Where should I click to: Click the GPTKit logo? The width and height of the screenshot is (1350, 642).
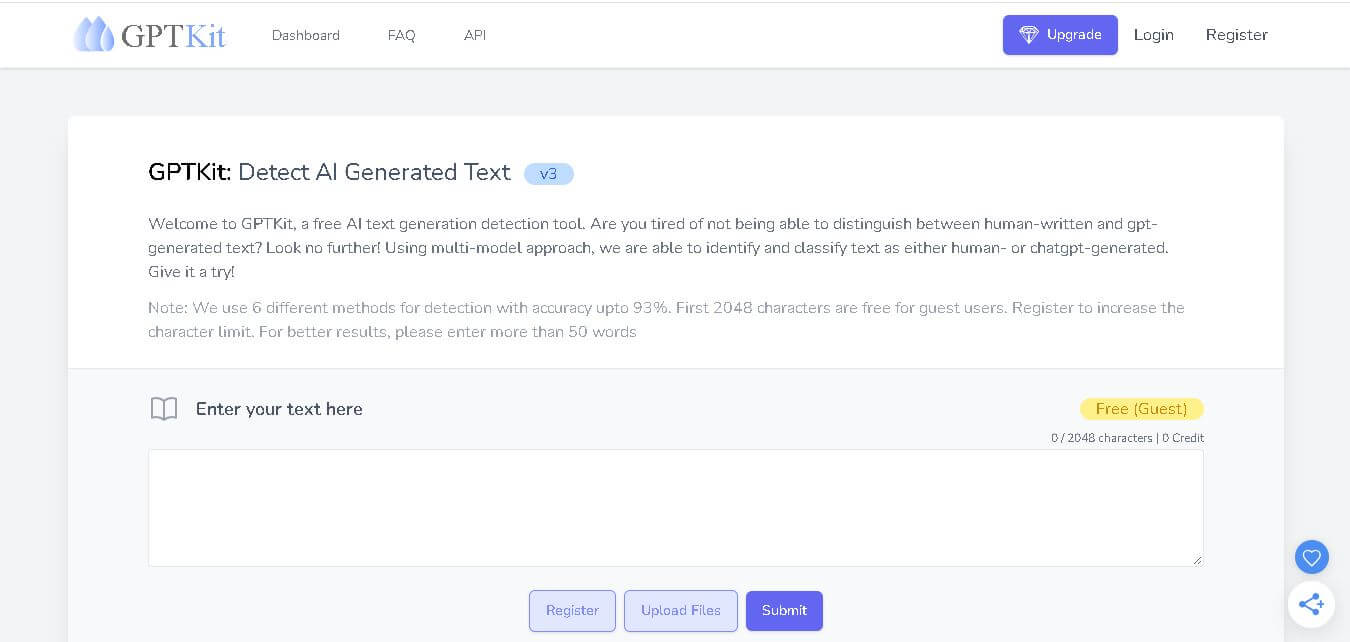pos(150,35)
